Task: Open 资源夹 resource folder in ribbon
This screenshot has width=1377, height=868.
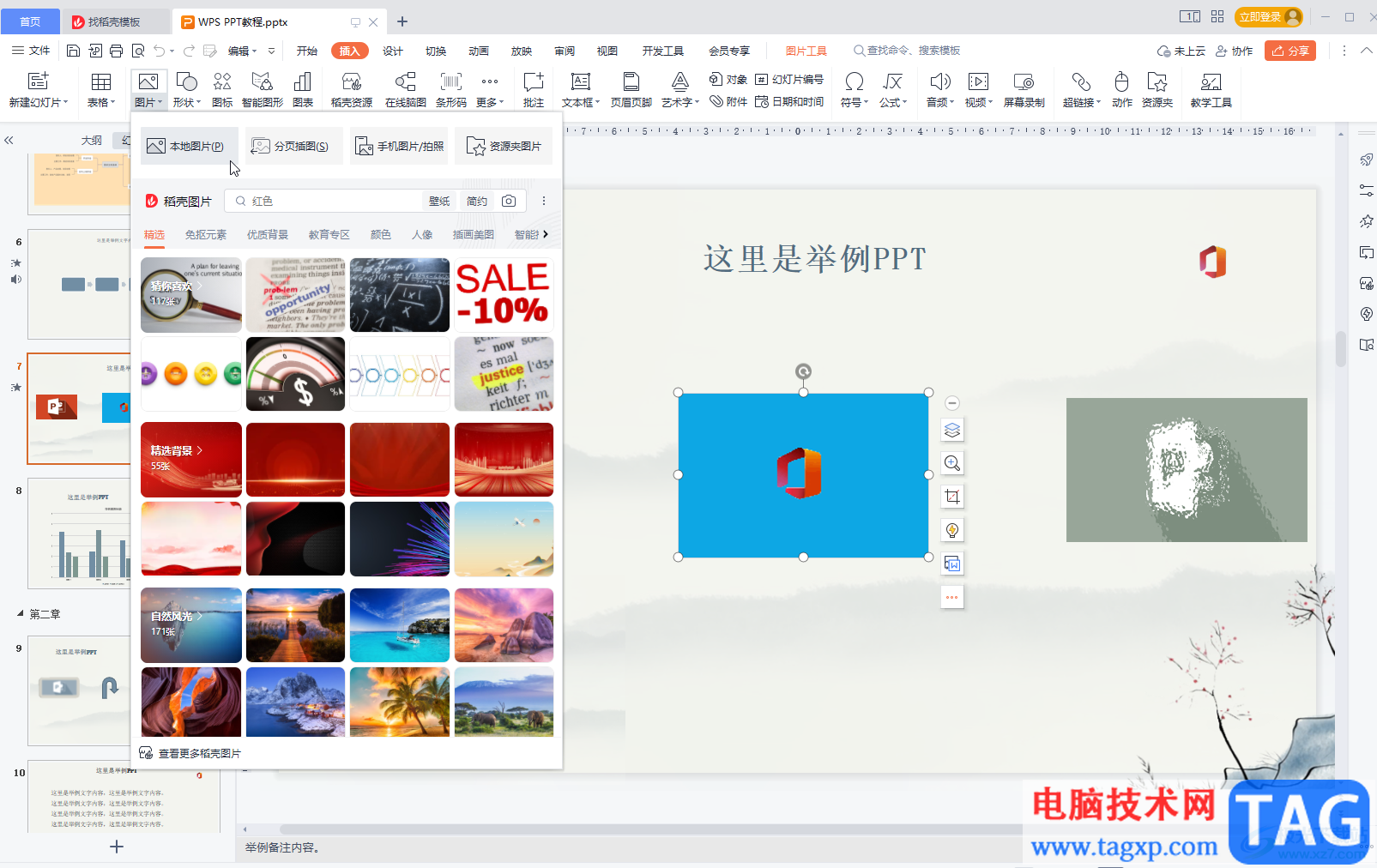Action: click(x=1157, y=89)
